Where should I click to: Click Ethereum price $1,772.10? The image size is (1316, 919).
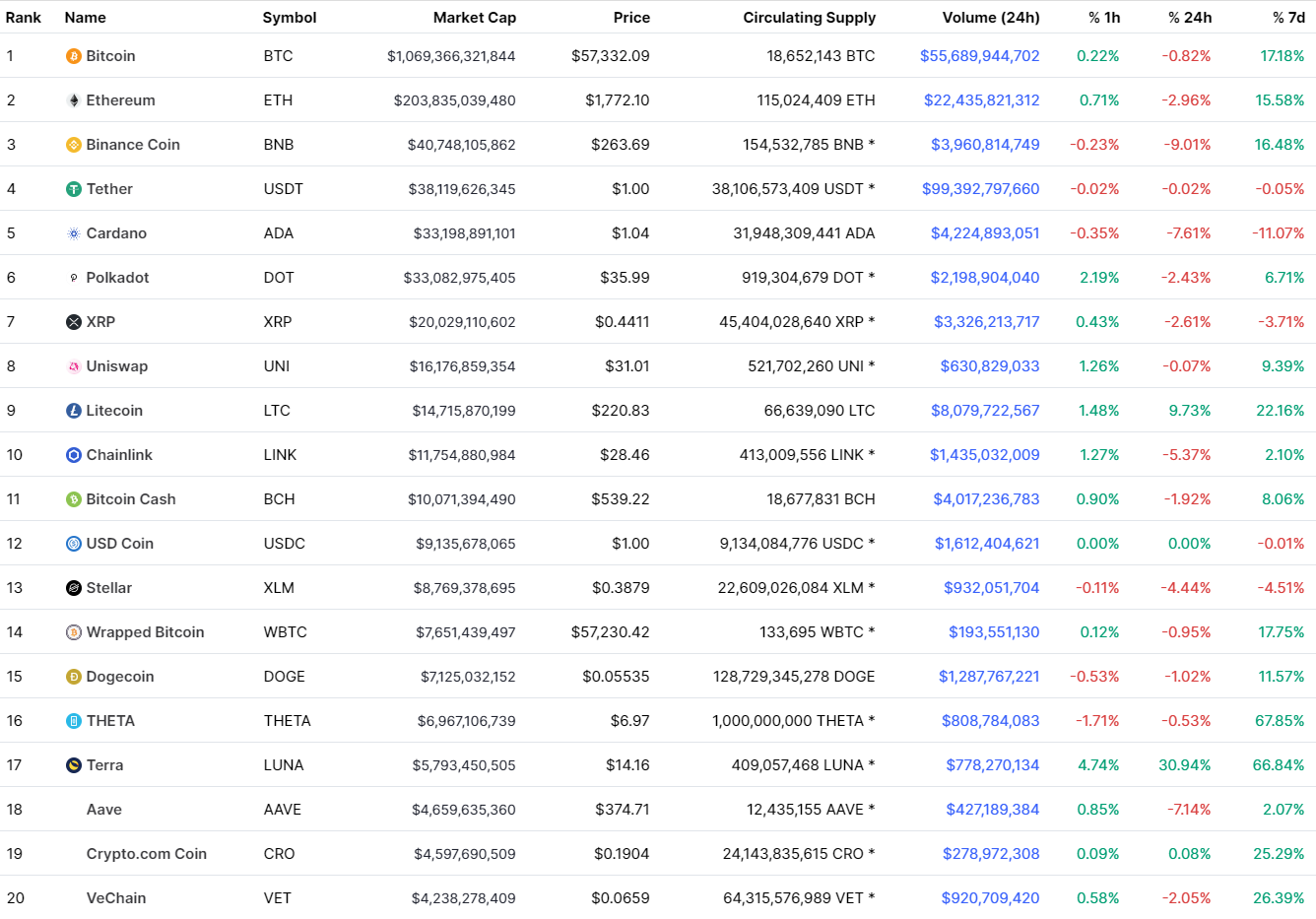tap(618, 100)
